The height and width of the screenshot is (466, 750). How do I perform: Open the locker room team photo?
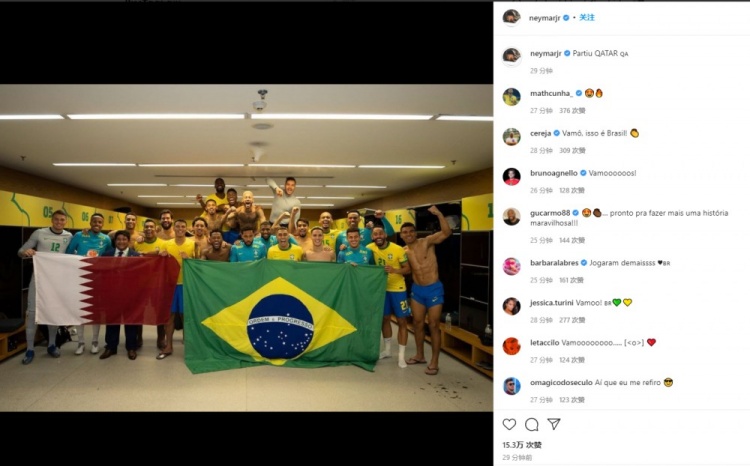(246, 248)
